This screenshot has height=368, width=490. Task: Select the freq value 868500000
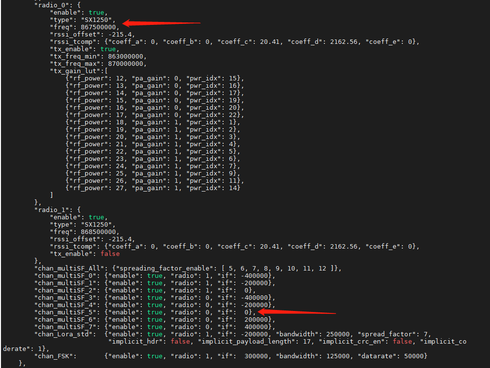(x=99, y=232)
